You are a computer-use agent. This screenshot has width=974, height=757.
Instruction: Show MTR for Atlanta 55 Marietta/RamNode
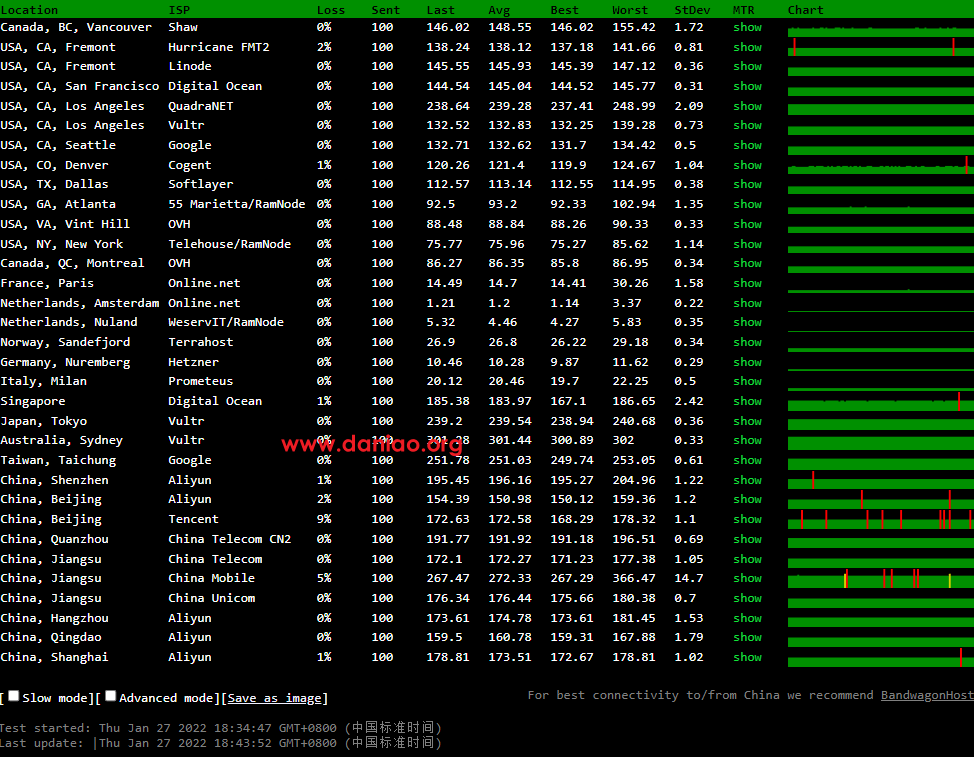coord(747,204)
